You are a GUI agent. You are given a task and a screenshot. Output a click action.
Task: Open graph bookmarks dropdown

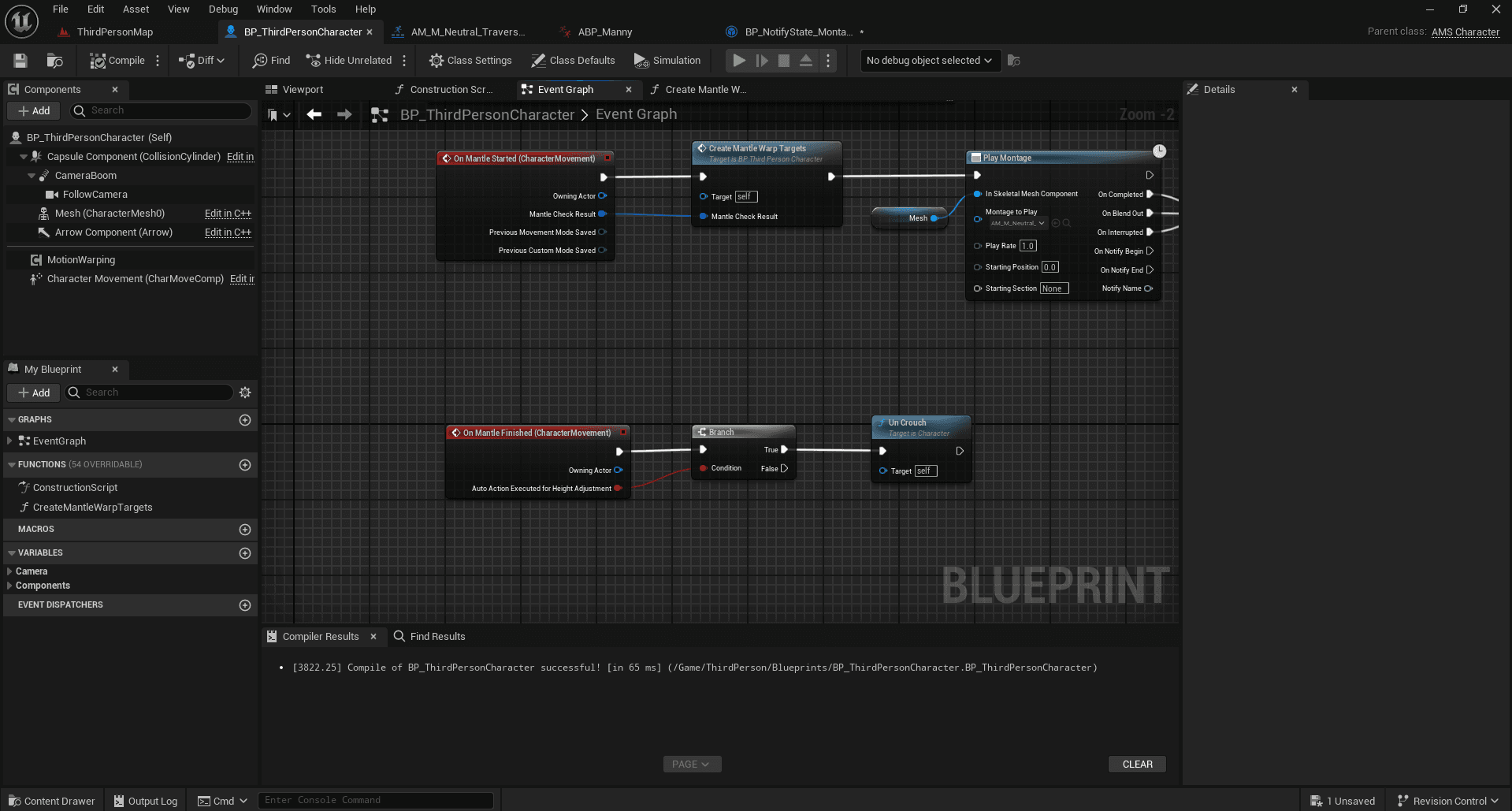click(279, 115)
